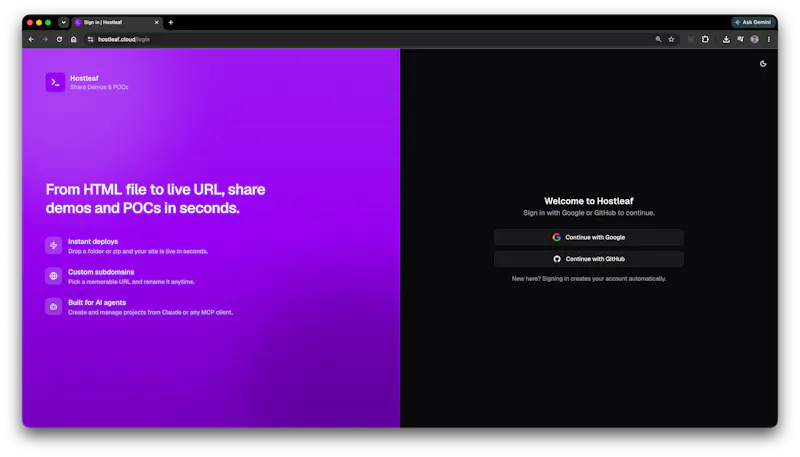Open the browser home page icon
800x457 pixels.
point(73,39)
